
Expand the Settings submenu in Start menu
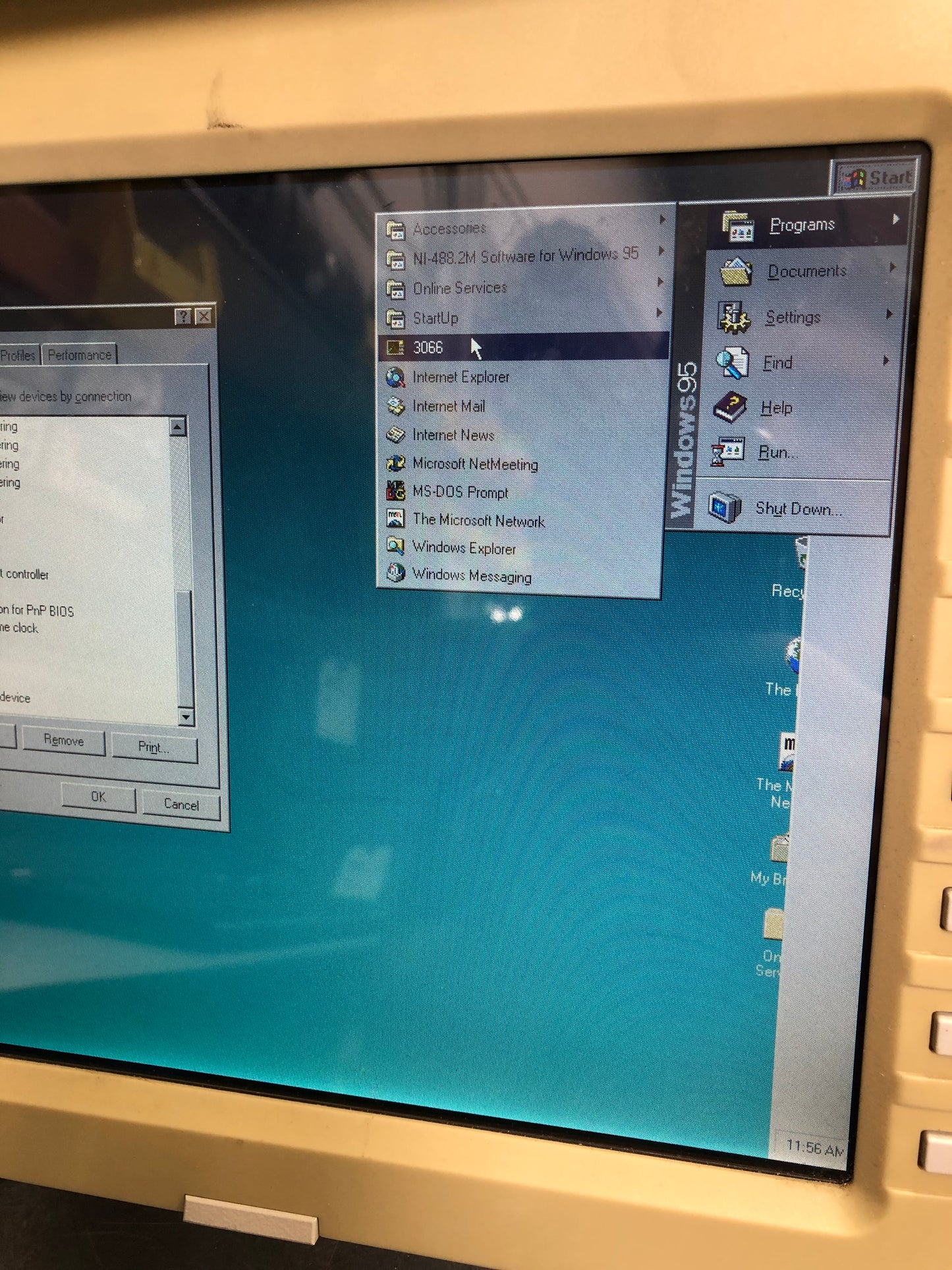[793, 318]
